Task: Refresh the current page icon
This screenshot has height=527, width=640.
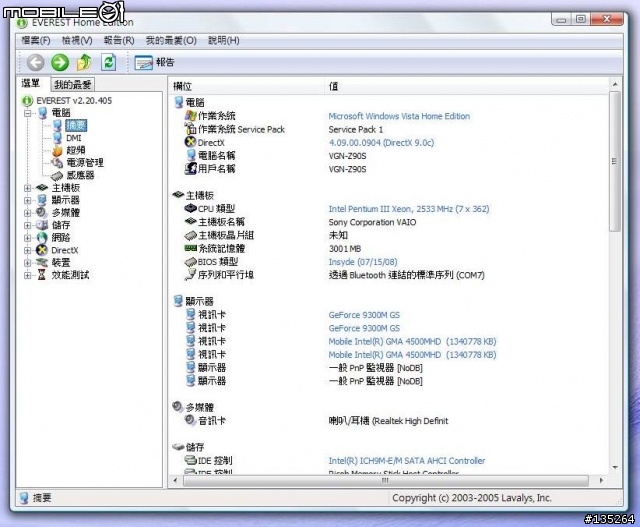Action: 109,62
